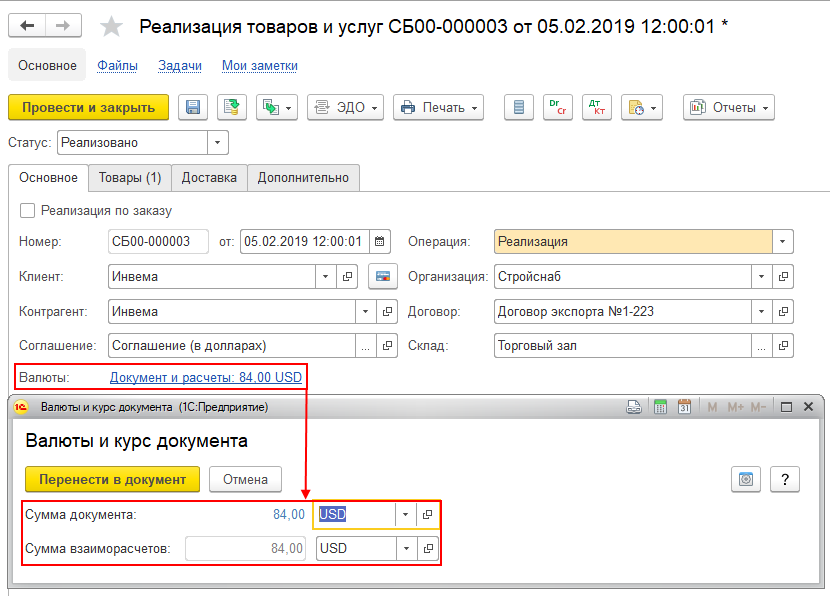Open the Операция dropdown list

(x=782, y=241)
